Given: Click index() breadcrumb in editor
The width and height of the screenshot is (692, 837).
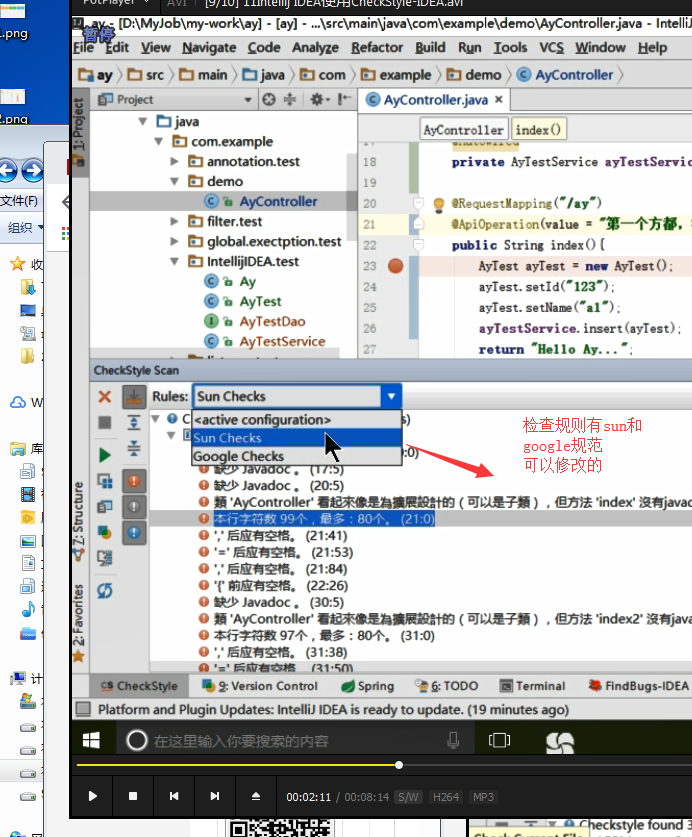Looking at the screenshot, I should pyautogui.click(x=538, y=130).
